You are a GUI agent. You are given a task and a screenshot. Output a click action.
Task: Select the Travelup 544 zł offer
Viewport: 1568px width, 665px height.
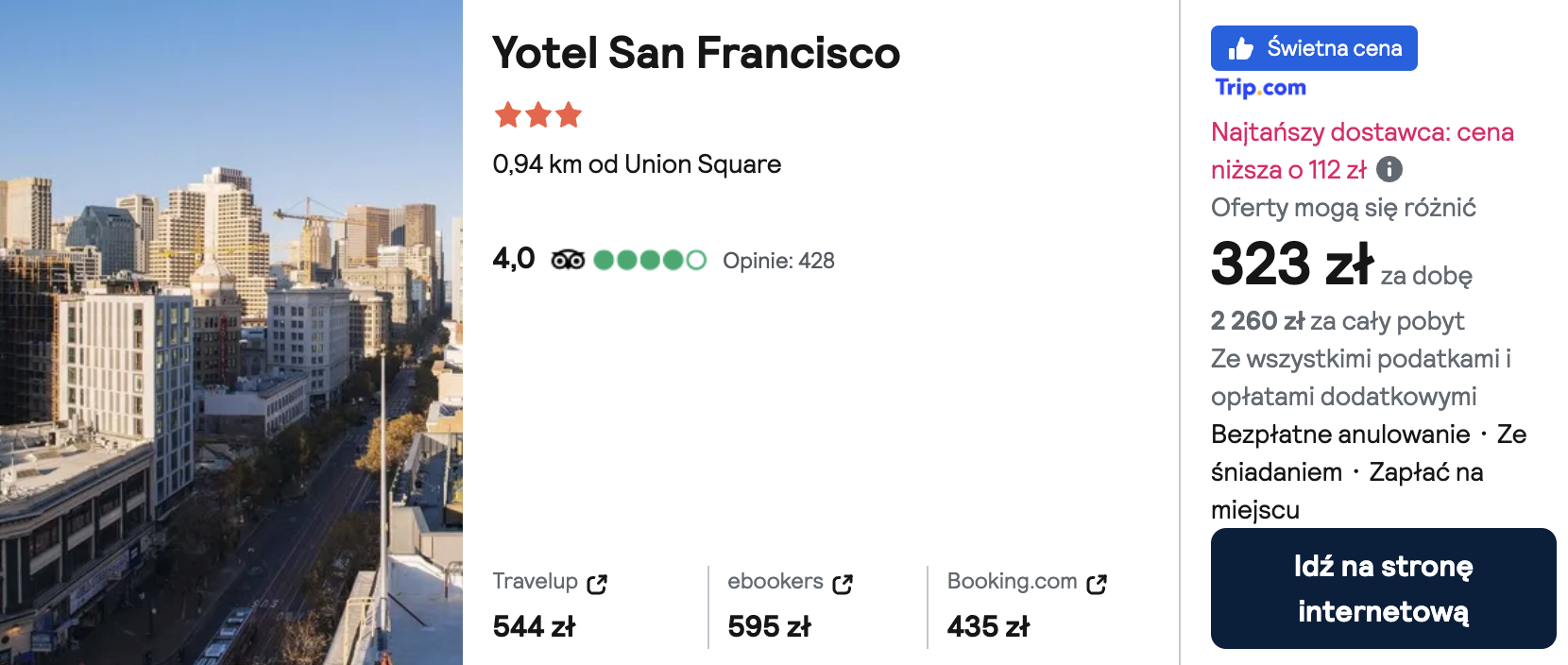click(x=550, y=605)
